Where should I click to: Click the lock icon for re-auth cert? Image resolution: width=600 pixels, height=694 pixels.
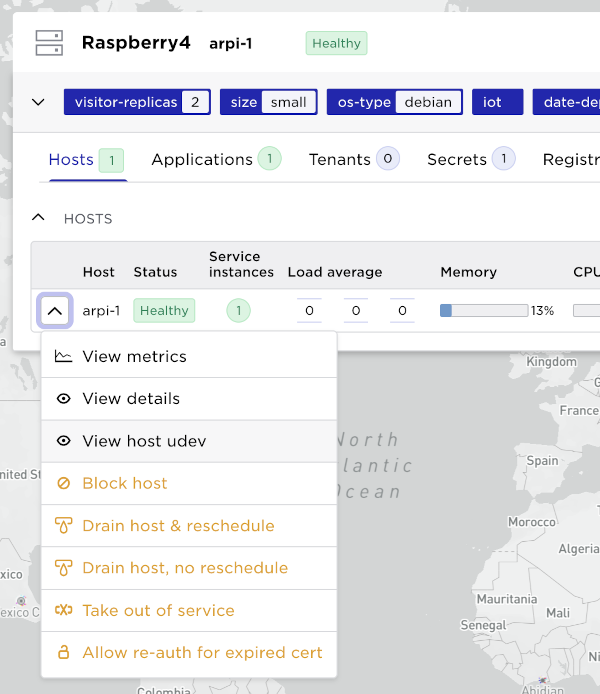(64, 653)
